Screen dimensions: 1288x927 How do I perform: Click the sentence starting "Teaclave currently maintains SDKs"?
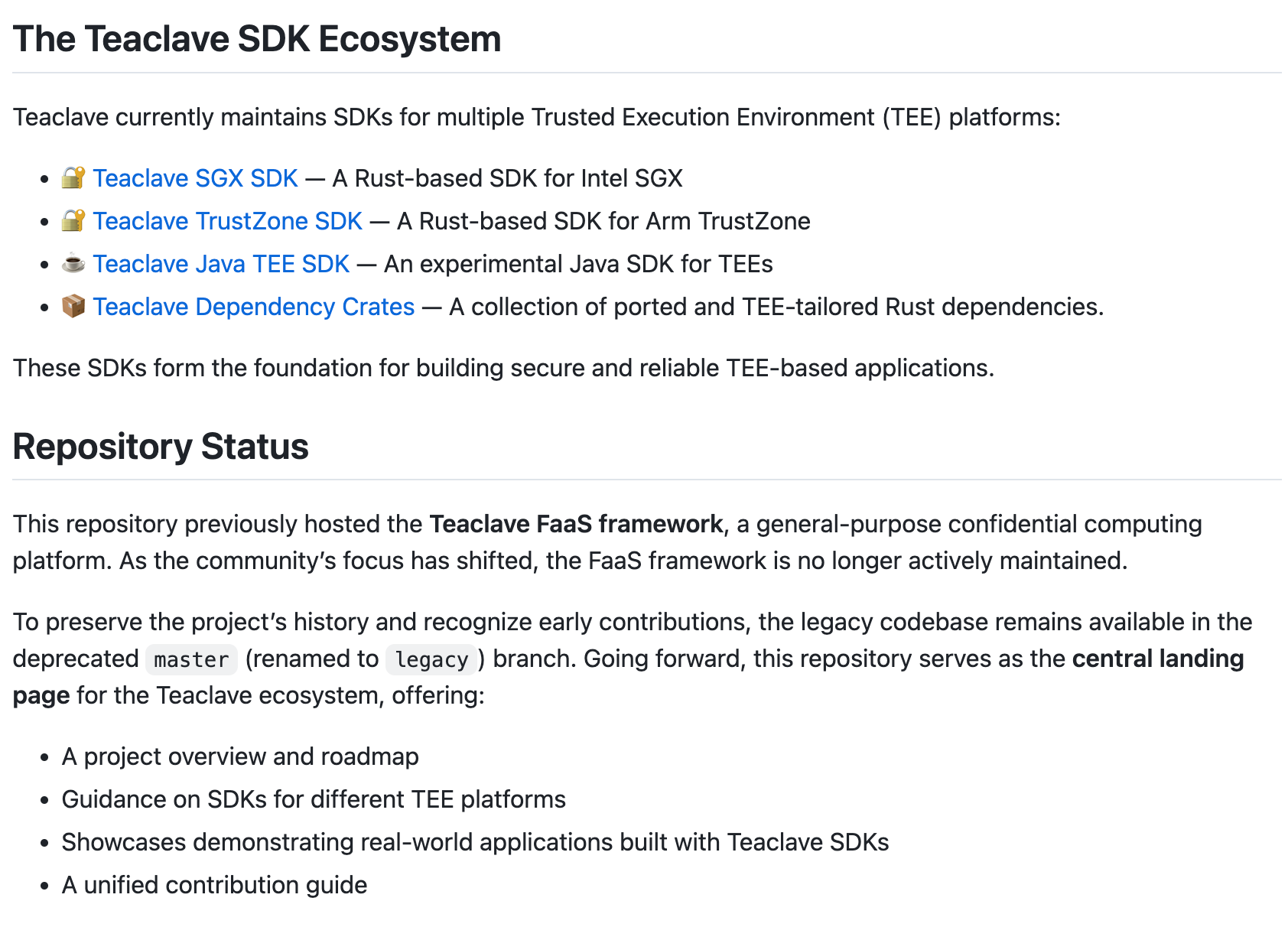click(x=536, y=117)
